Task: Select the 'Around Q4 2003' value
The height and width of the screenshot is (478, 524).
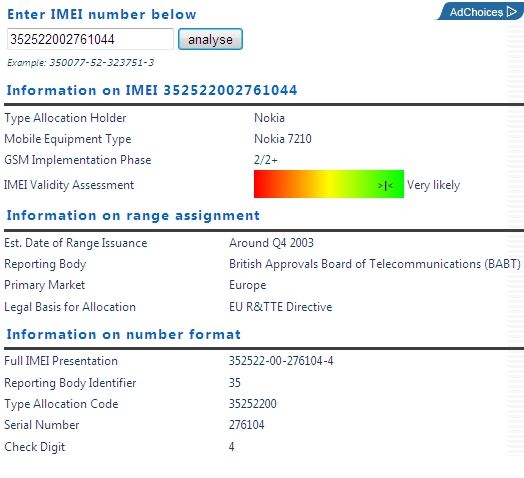Action: tap(271, 243)
